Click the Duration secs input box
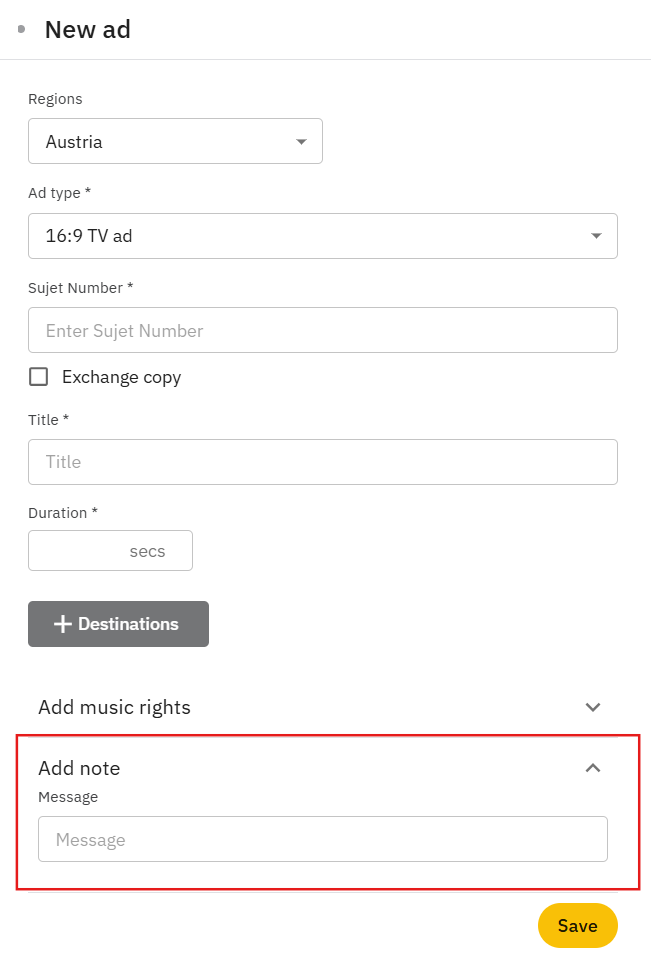The height and width of the screenshot is (963, 651). (x=80, y=551)
